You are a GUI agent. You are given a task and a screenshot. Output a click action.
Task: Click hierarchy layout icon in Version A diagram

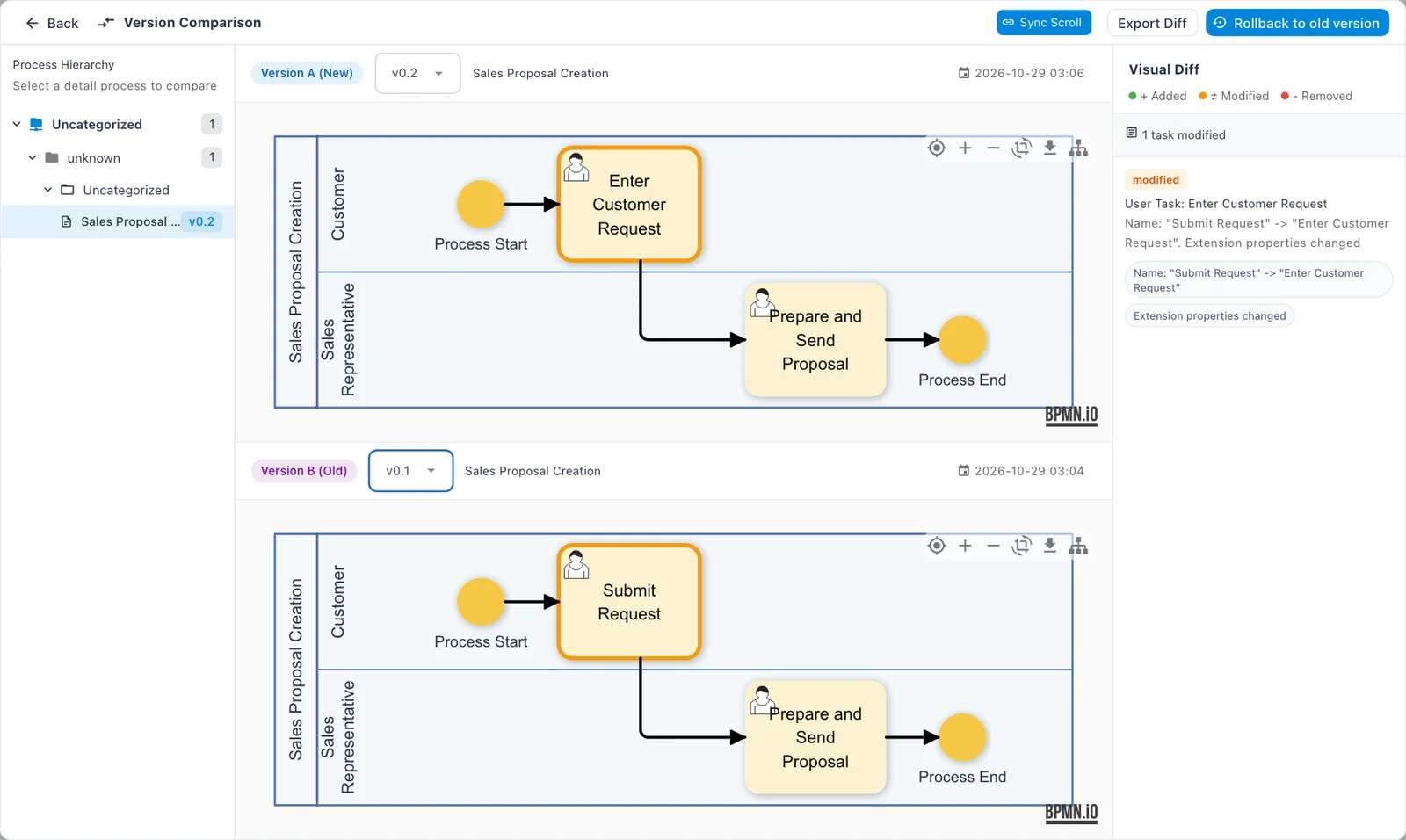pyautogui.click(x=1078, y=148)
